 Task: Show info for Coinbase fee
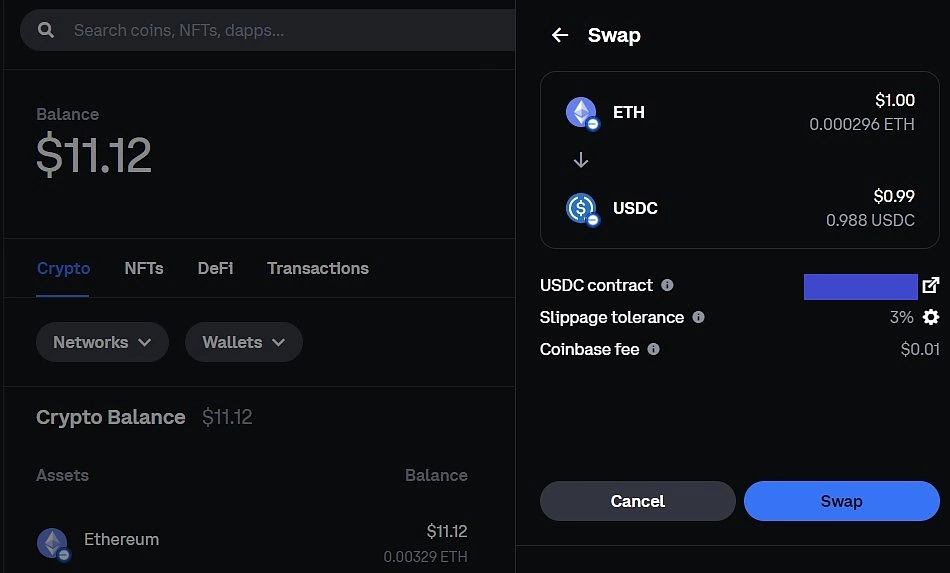(x=653, y=349)
